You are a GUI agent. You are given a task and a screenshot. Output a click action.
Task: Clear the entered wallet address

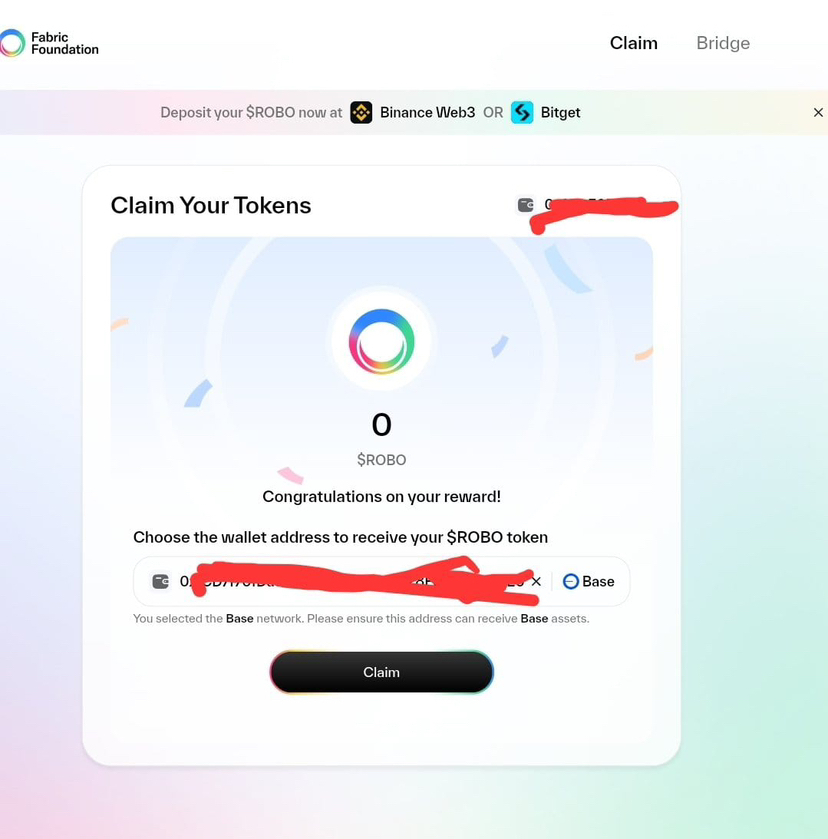(x=536, y=581)
